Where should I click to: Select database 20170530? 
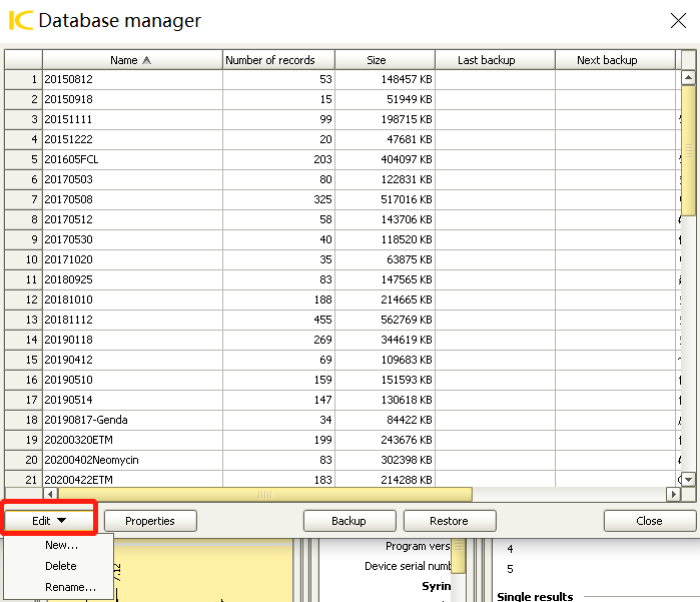(x=132, y=240)
